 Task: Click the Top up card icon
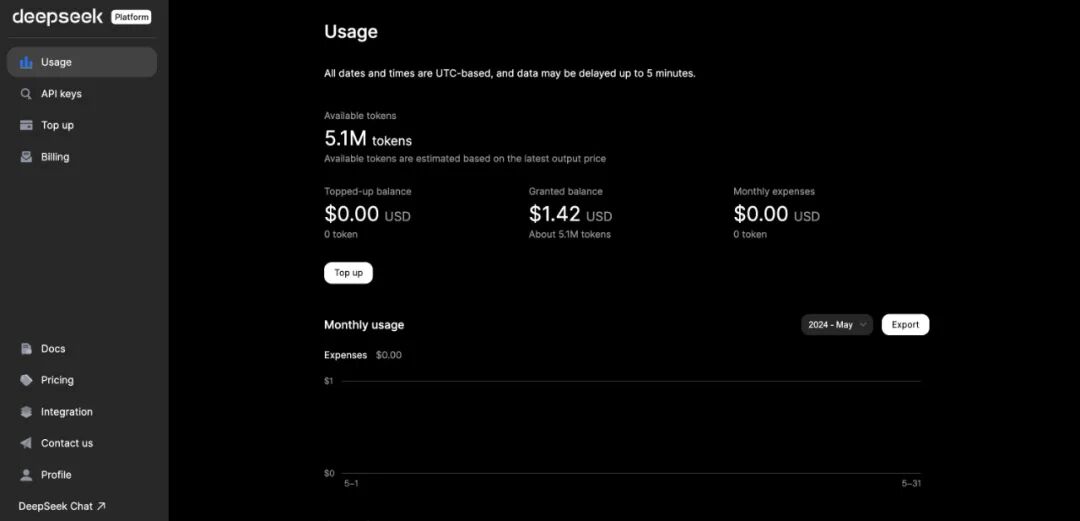point(26,125)
